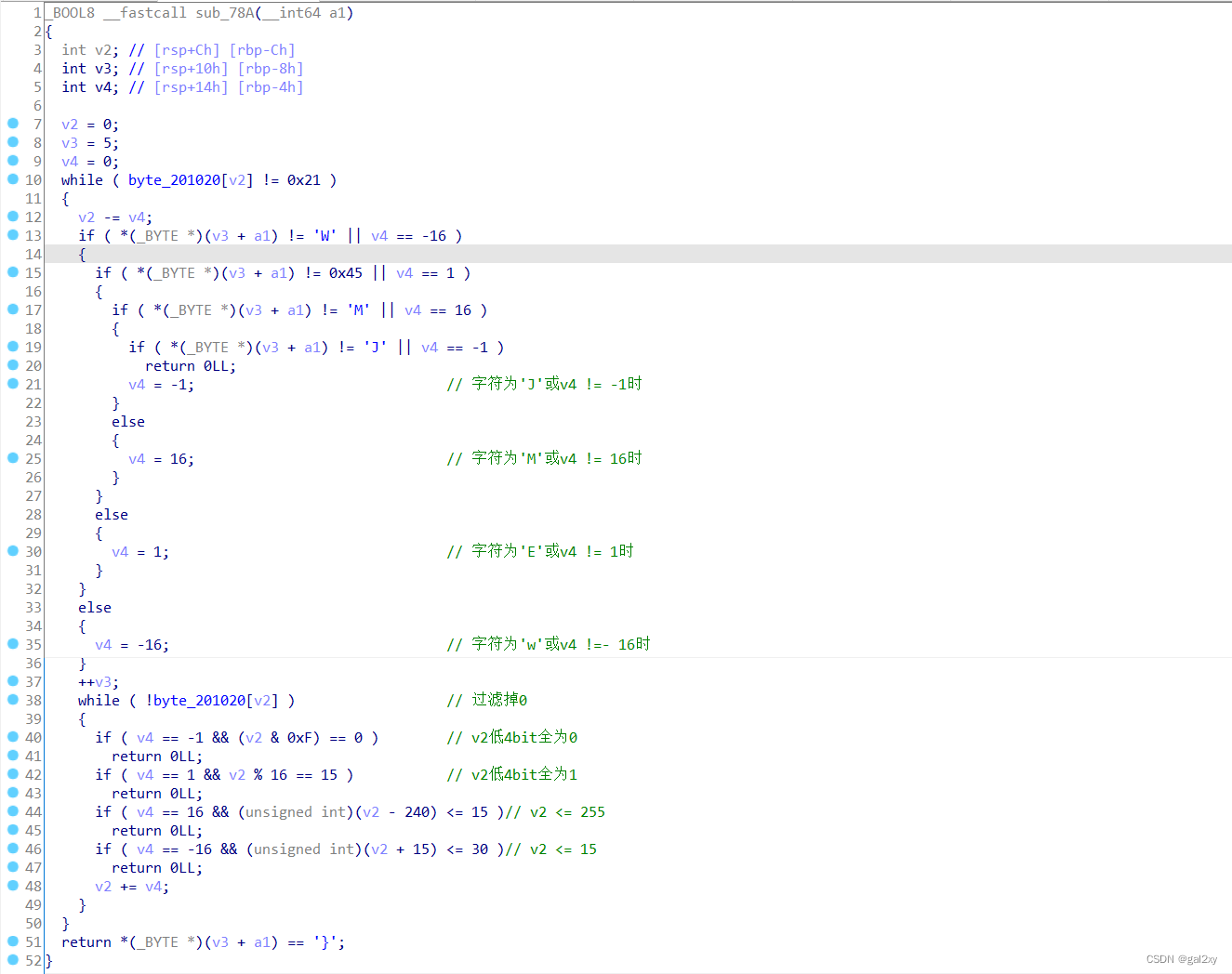Click character literal 'J' on line 19

coord(375,348)
